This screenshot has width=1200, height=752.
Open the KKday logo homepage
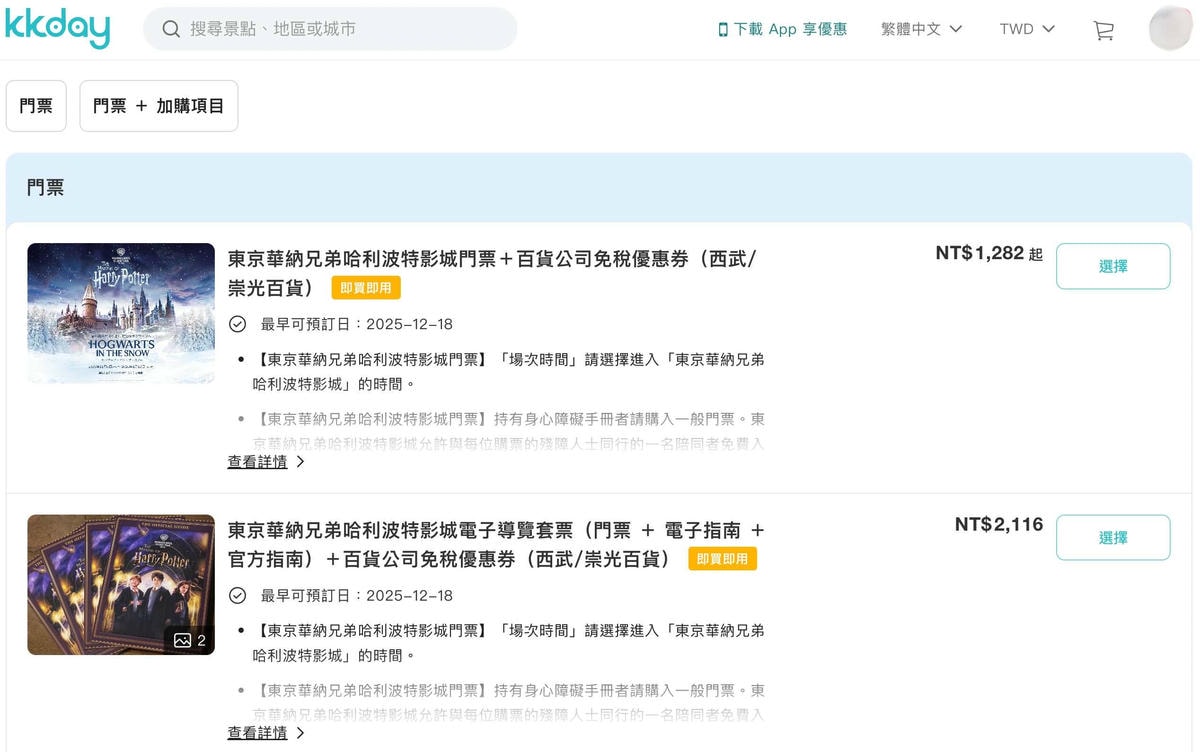pos(57,29)
